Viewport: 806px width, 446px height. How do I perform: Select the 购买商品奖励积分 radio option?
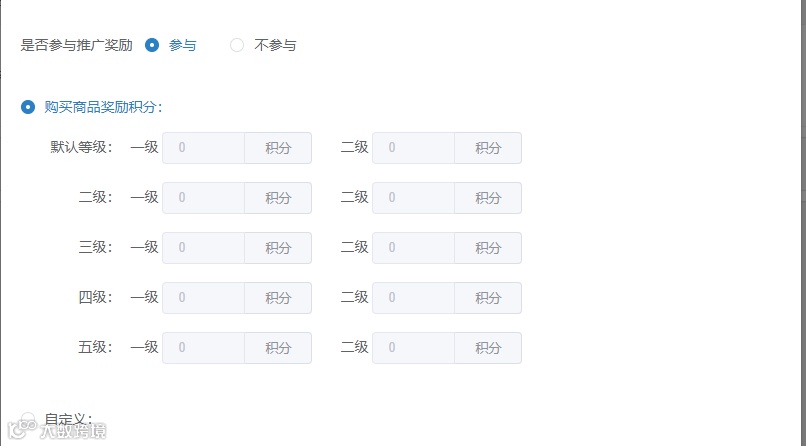point(28,107)
